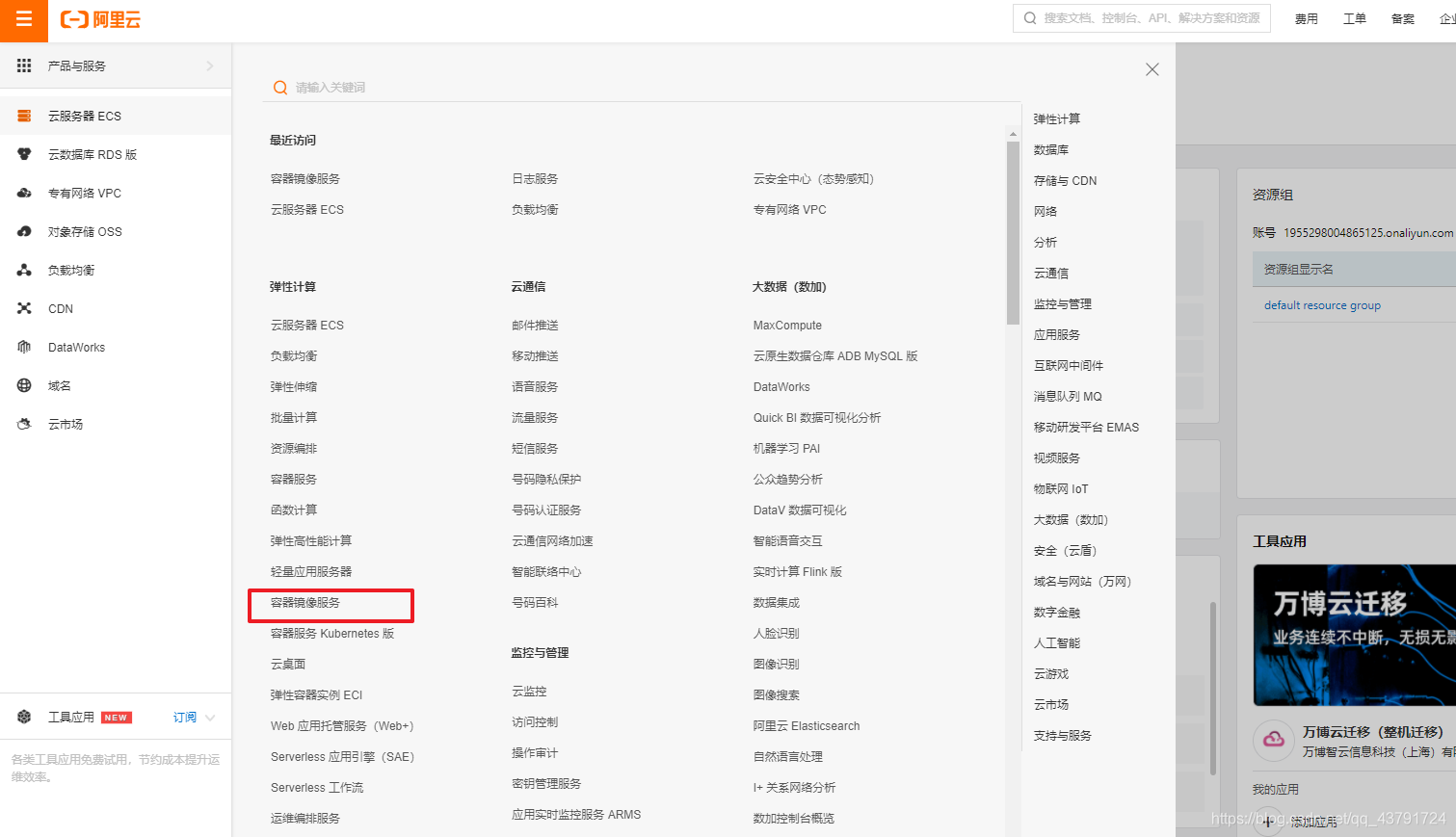The width and height of the screenshot is (1456, 837).
Task: Open recently visited 日志服务
Action: (x=535, y=179)
